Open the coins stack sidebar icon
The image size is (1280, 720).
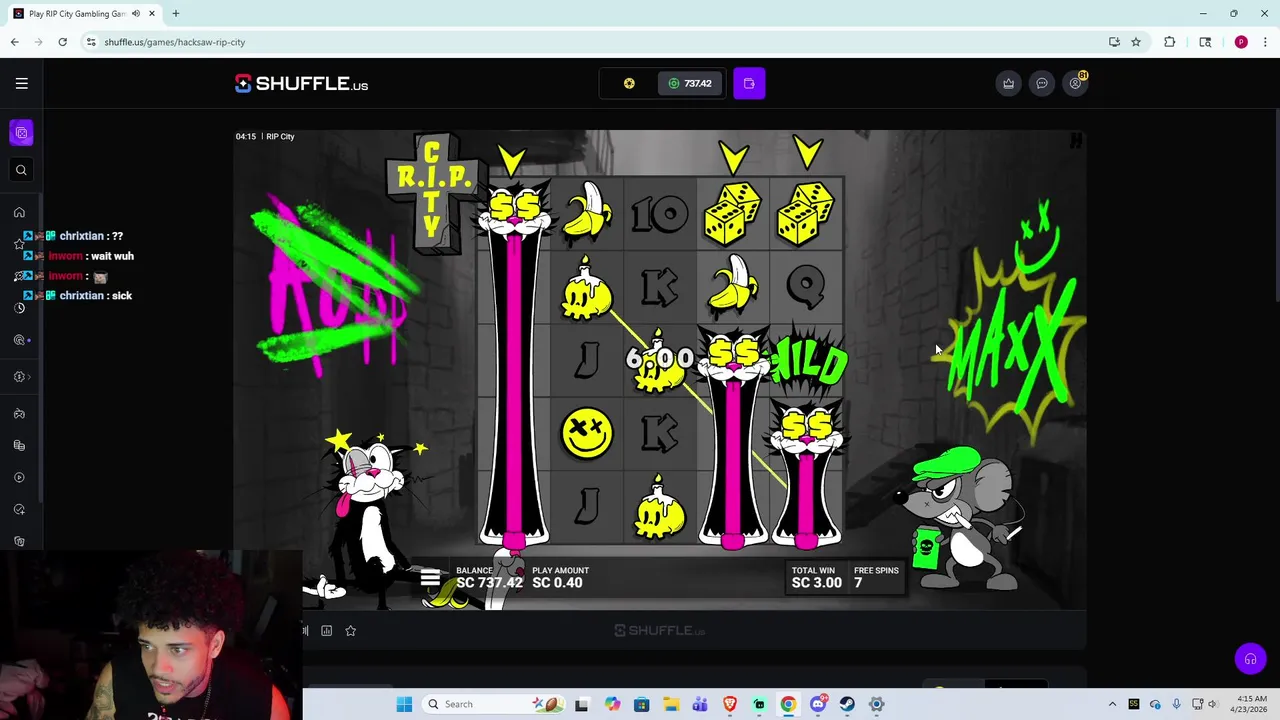pyautogui.click(x=19, y=445)
